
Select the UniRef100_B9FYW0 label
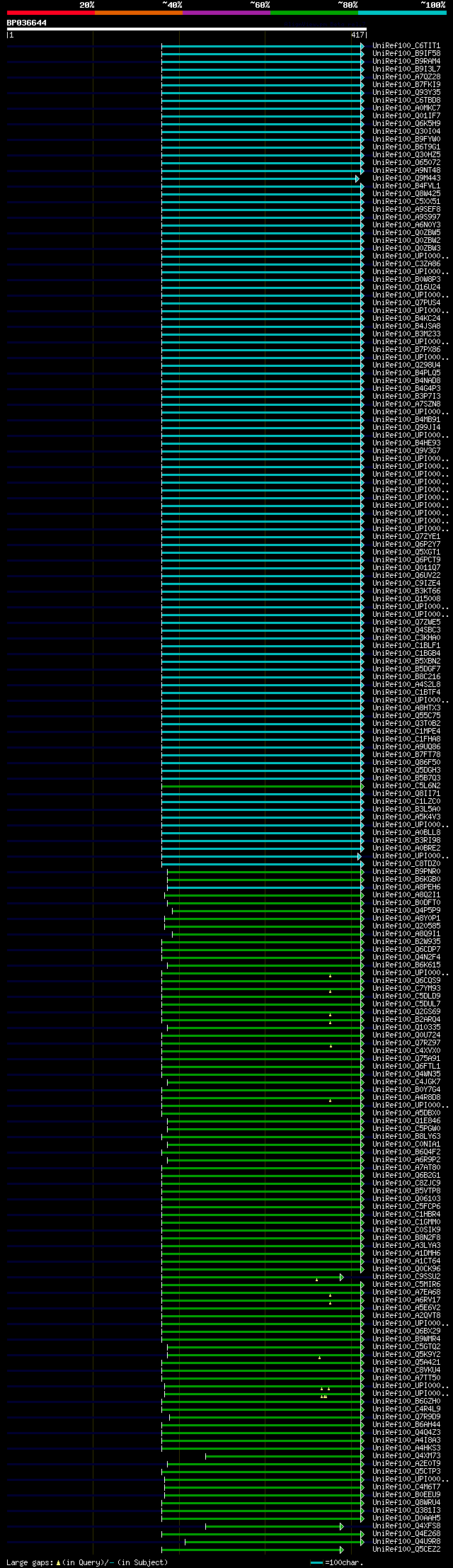point(406,139)
